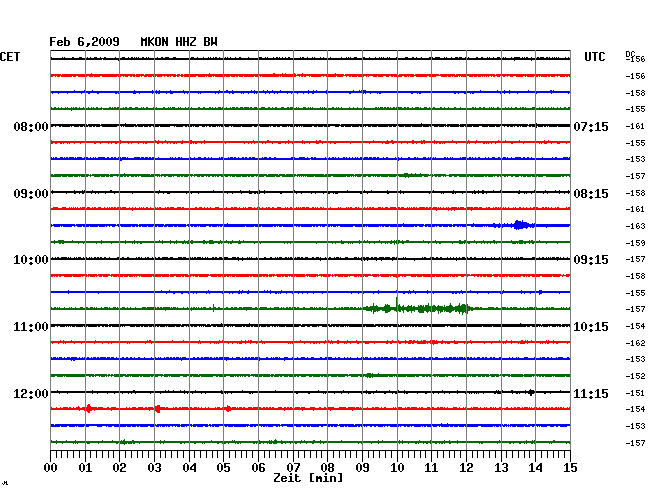Click the "15" minute axis label
The image size is (650, 494).
click(570, 467)
